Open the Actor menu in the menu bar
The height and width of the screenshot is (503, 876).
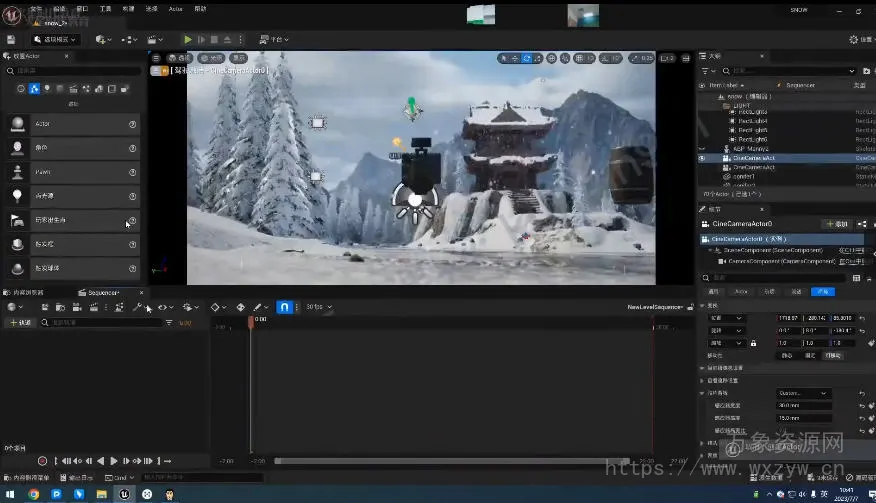(x=176, y=8)
